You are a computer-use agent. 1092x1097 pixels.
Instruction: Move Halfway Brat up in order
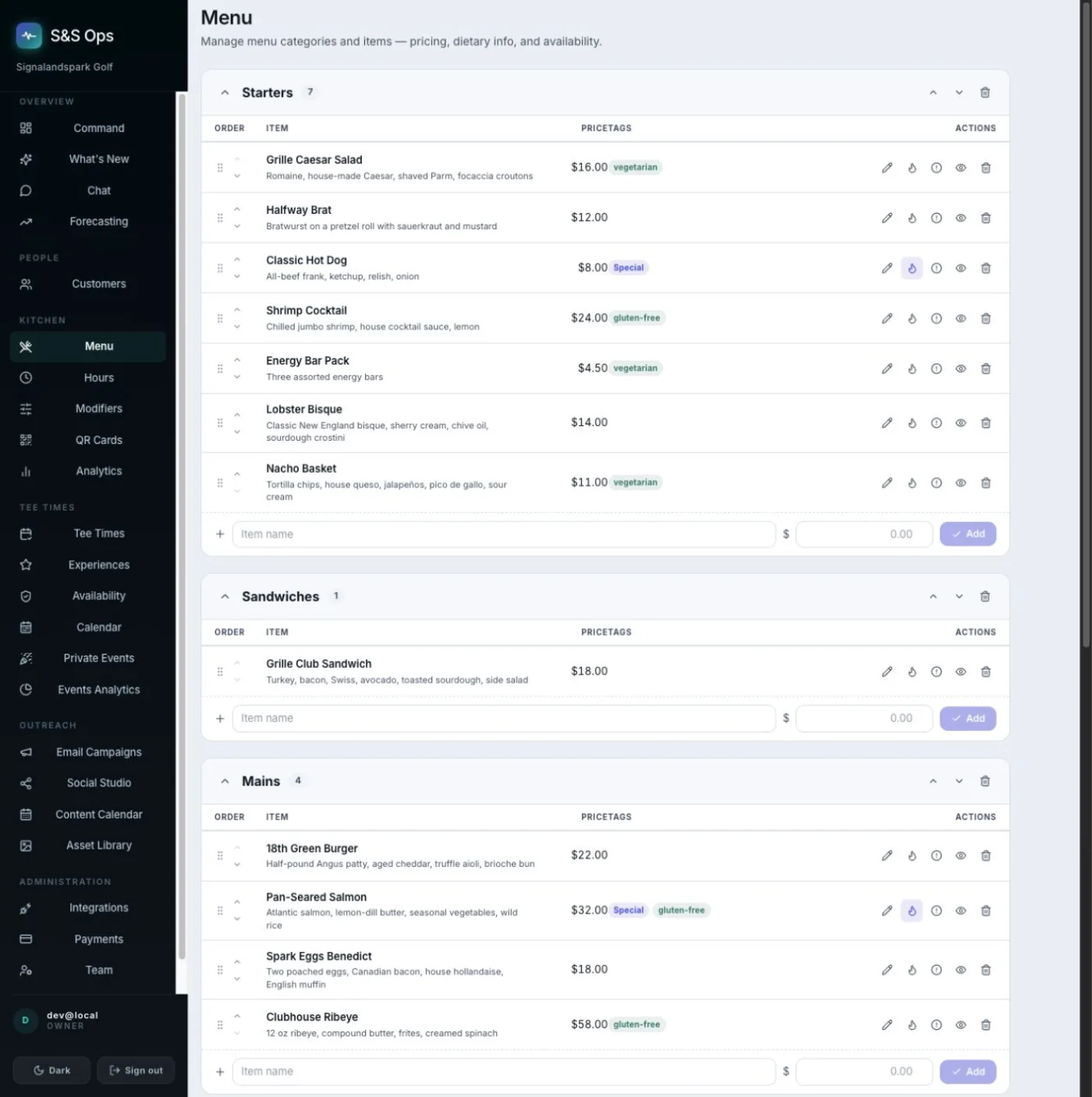(237, 210)
